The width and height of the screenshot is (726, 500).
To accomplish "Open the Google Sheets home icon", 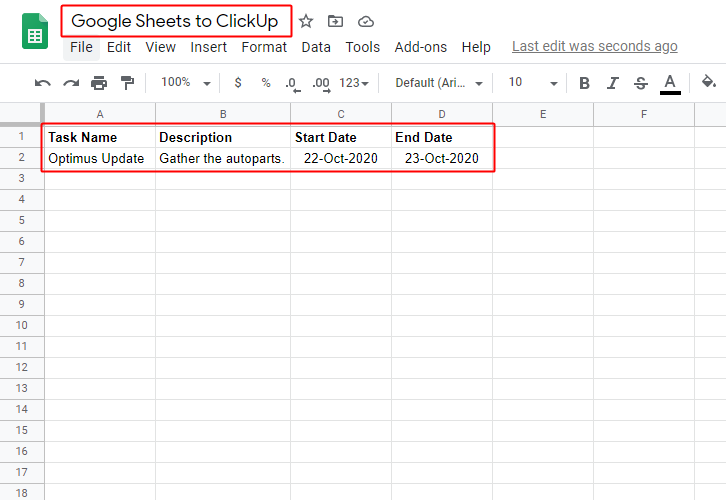I will click(35, 31).
